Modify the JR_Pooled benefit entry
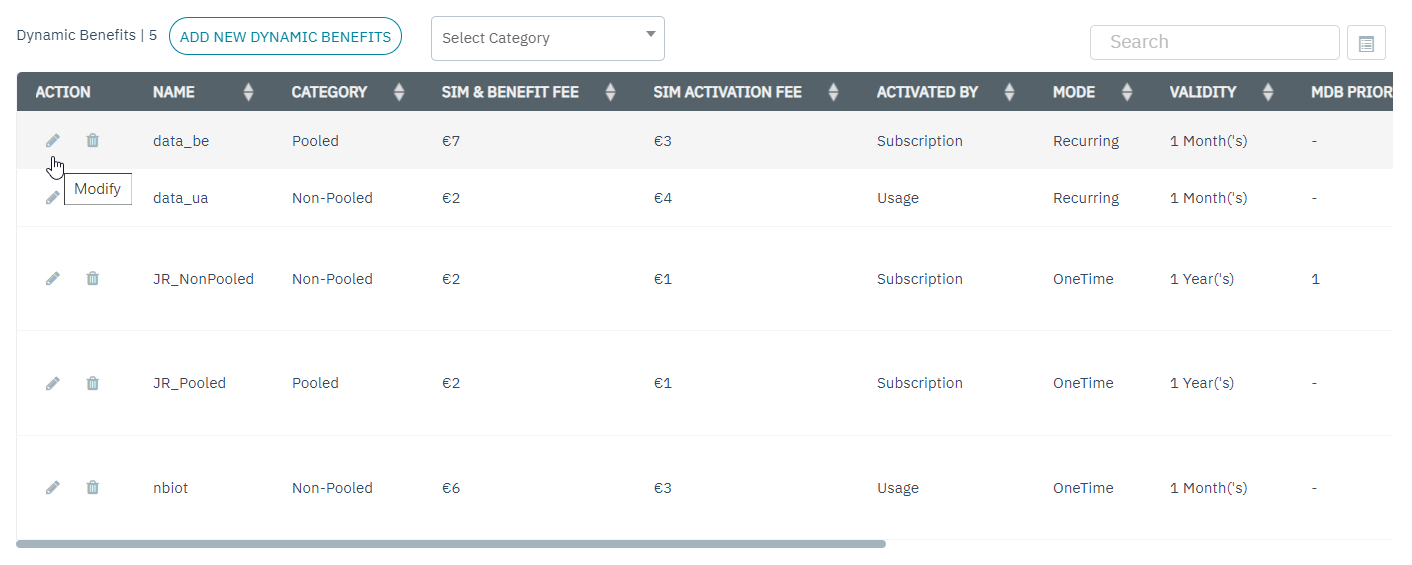 pos(53,383)
